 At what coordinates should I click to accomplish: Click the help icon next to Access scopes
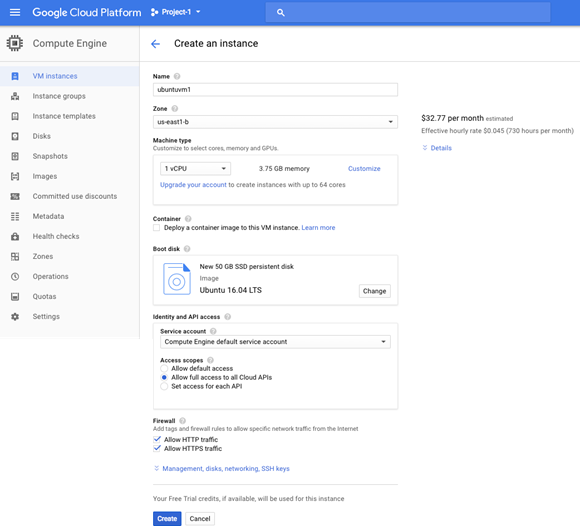coord(210,360)
